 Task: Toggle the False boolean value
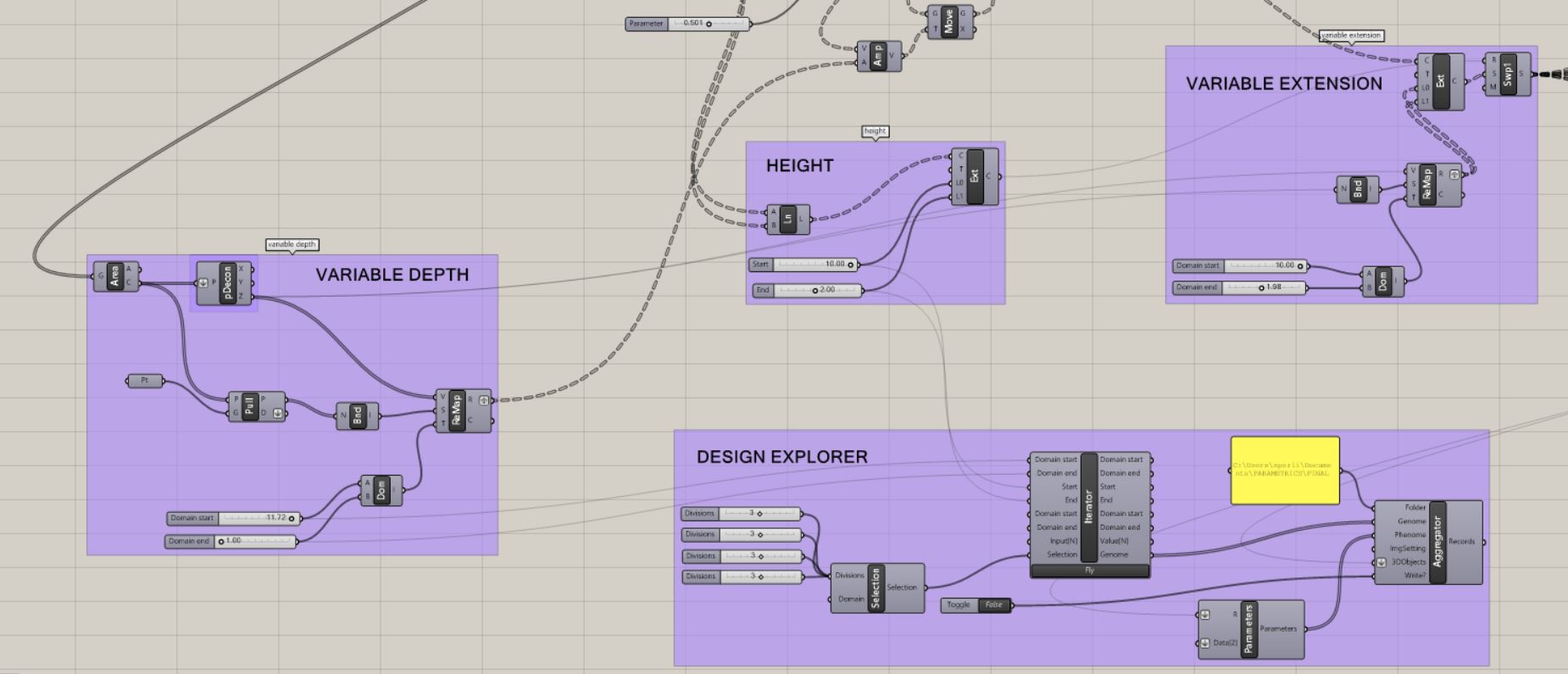point(993,605)
